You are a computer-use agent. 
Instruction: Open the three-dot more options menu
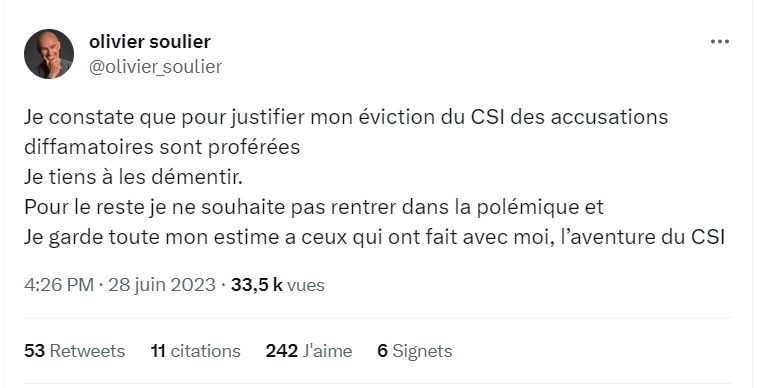point(719,42)
